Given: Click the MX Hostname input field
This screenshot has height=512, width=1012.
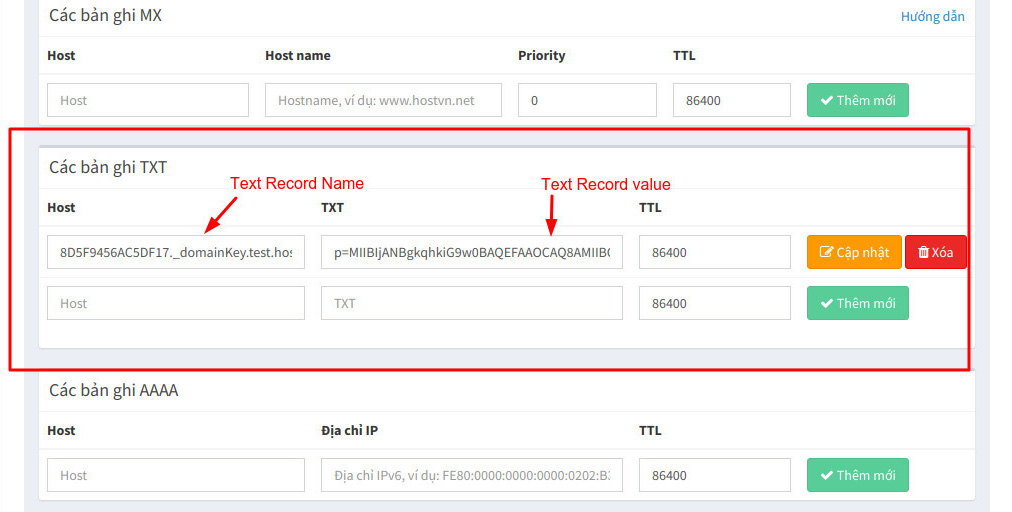Looking at the screenshot, I should click(383, 100).
